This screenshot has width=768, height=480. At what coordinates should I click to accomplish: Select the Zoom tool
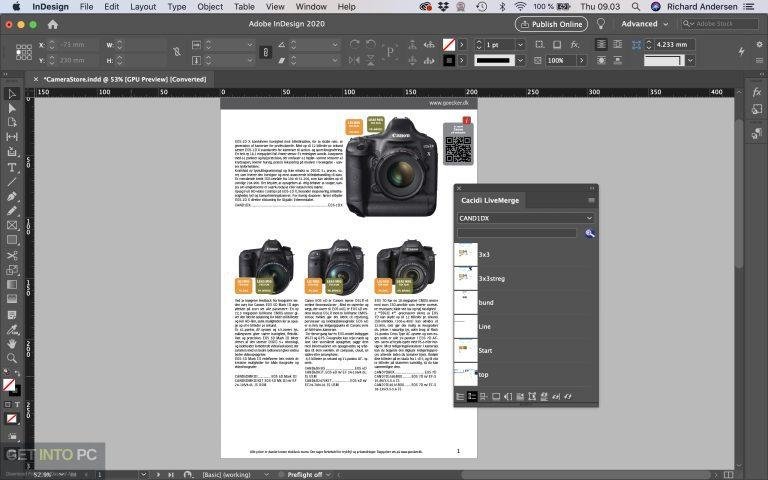pyautogui.click(x=12, y=358)
